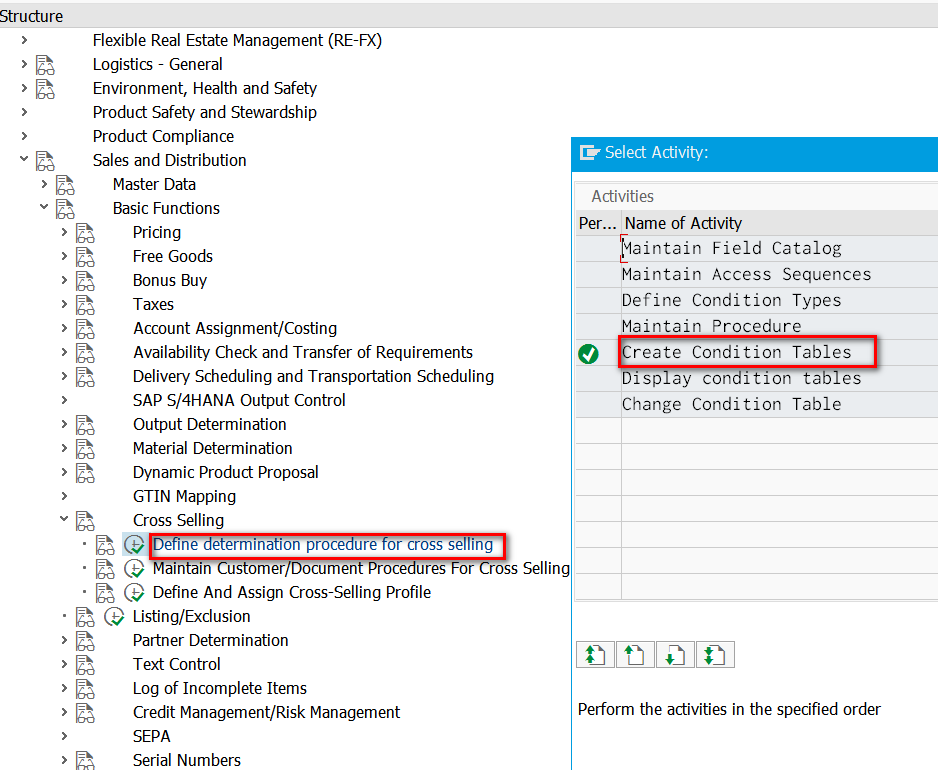The width and height of the screenshot is (938, 770).
Task: Select Maintain Procedure activity
Action: tap(711, 326)
